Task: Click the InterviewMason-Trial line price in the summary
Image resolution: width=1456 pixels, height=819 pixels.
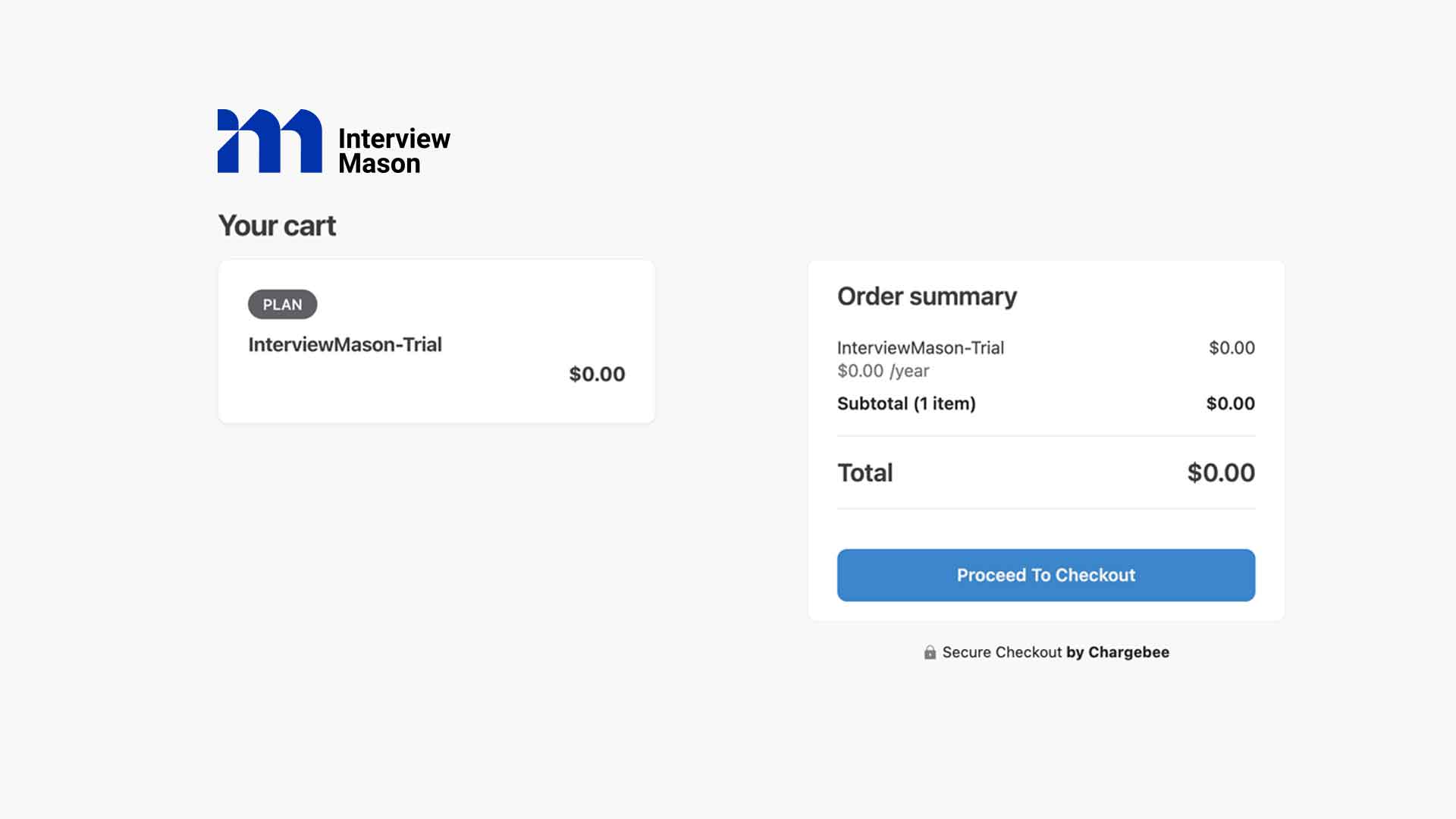Action: point(1232,347)
